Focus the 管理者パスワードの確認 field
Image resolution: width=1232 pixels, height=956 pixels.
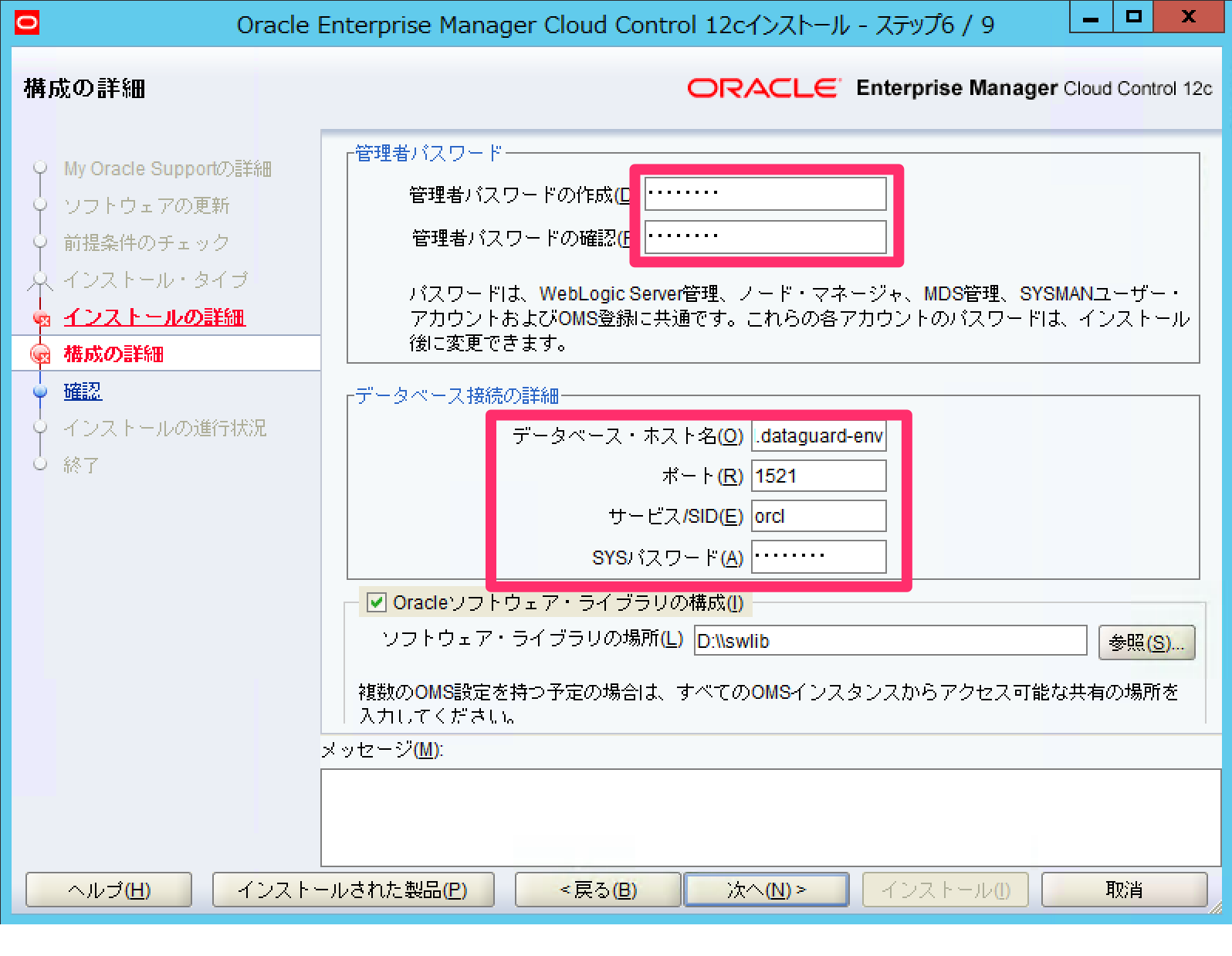pos(765,236)
